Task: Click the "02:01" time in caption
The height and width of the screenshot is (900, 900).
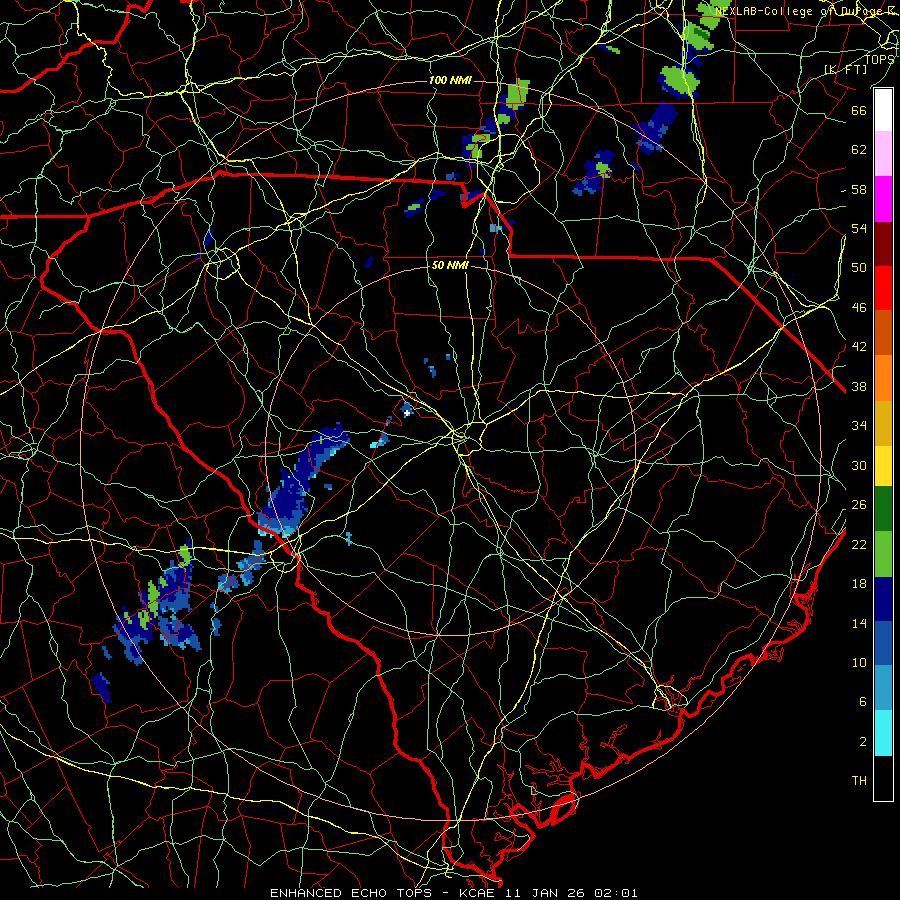Action: coord(616,893)
